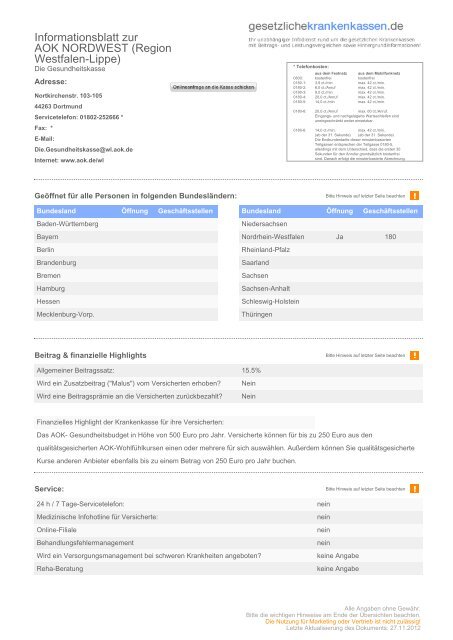Click 'nein' in the Behandlungsfehlermanagement row
Image resolution: width=453 pixels, height=640 pixels.
[x=324, y=543]
